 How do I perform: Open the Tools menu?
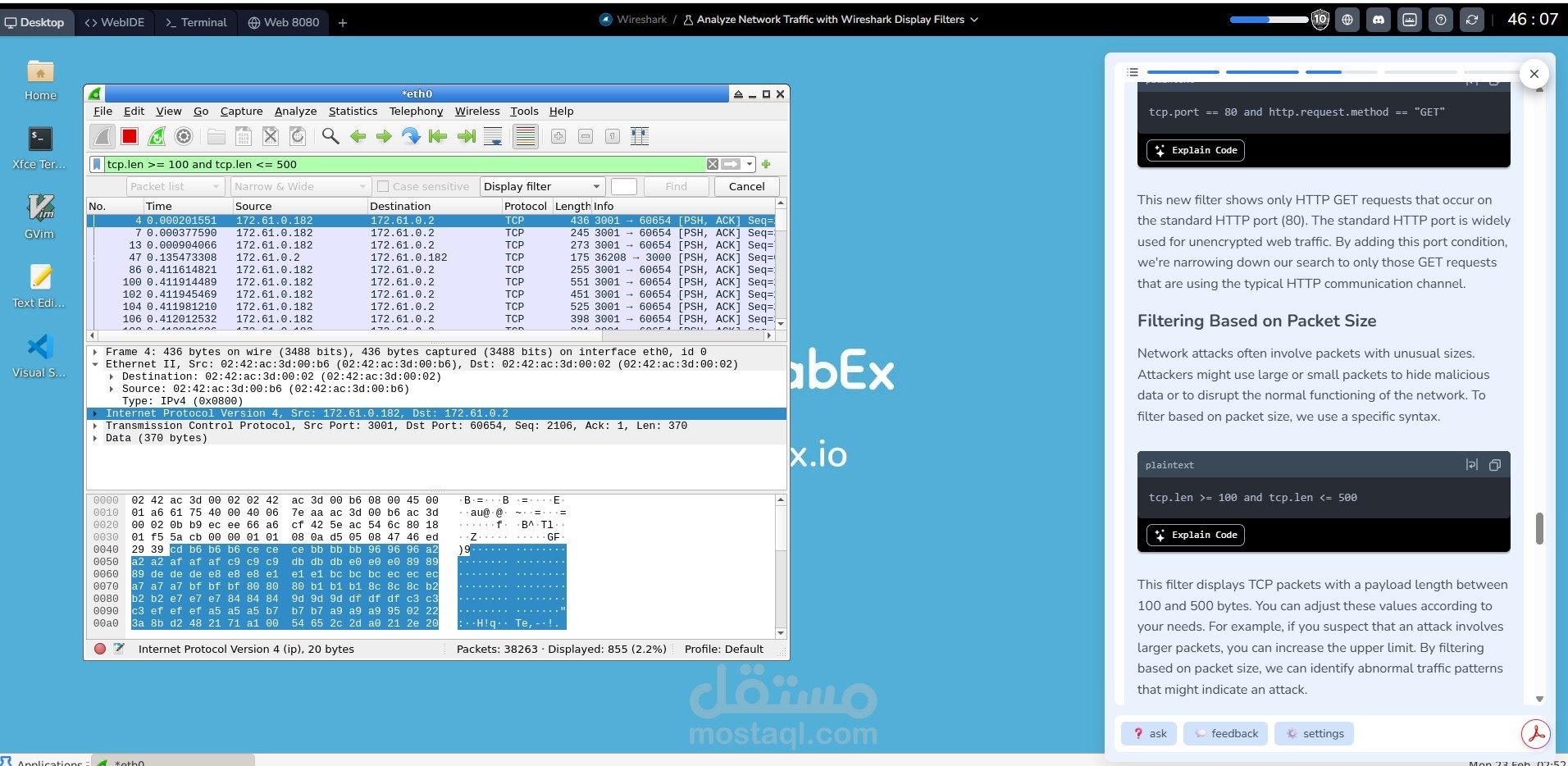[524, 112]
